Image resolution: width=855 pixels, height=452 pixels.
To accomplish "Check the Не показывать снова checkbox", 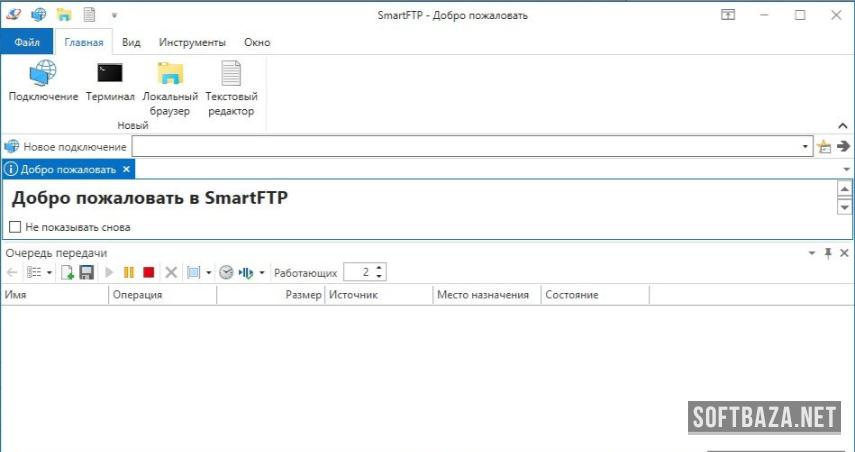I will [15, 227].
